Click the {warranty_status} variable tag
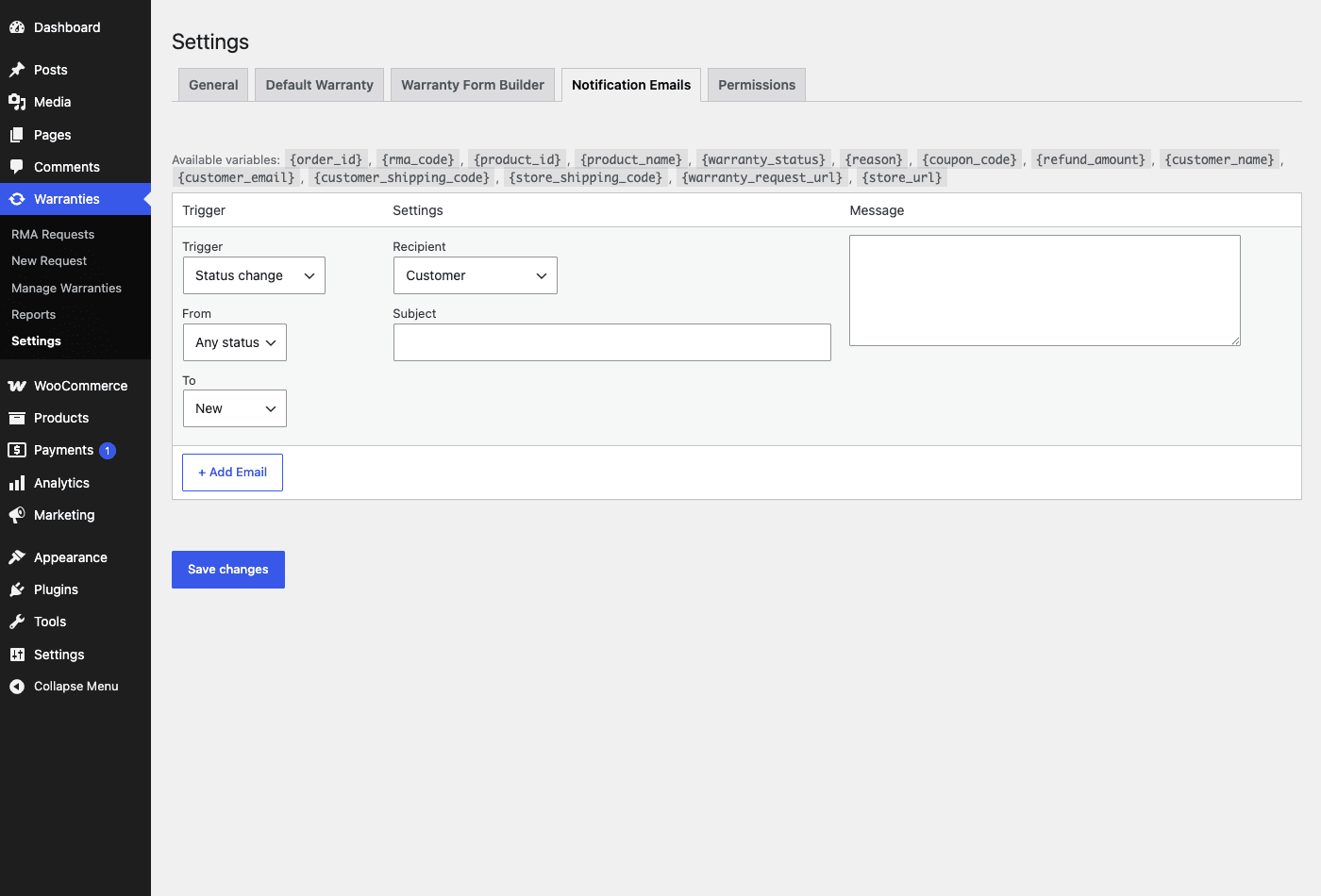 (x=764, y=159)
